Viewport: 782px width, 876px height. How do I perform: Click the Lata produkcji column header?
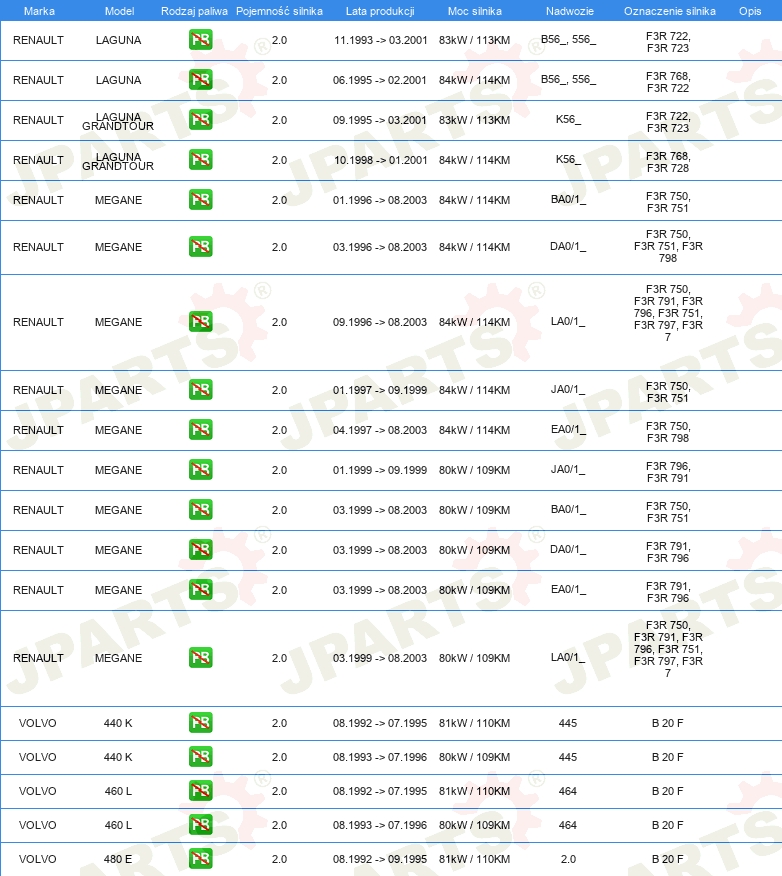pos(380,11)
